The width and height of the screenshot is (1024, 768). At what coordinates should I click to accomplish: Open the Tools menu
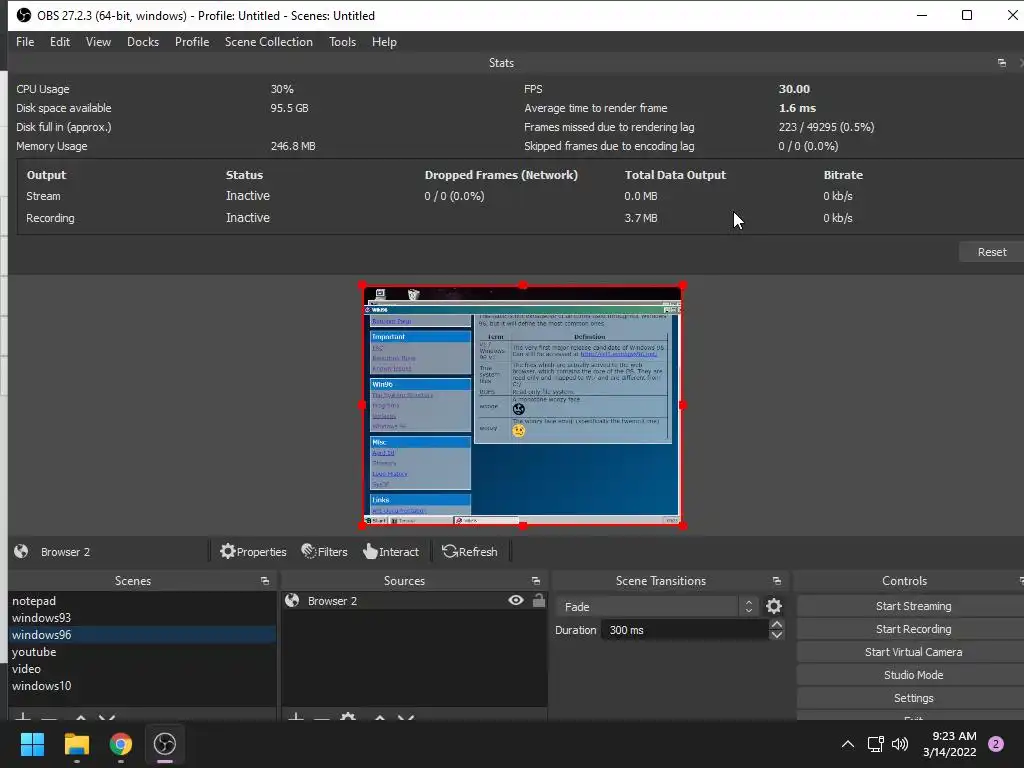click(342, 42)
